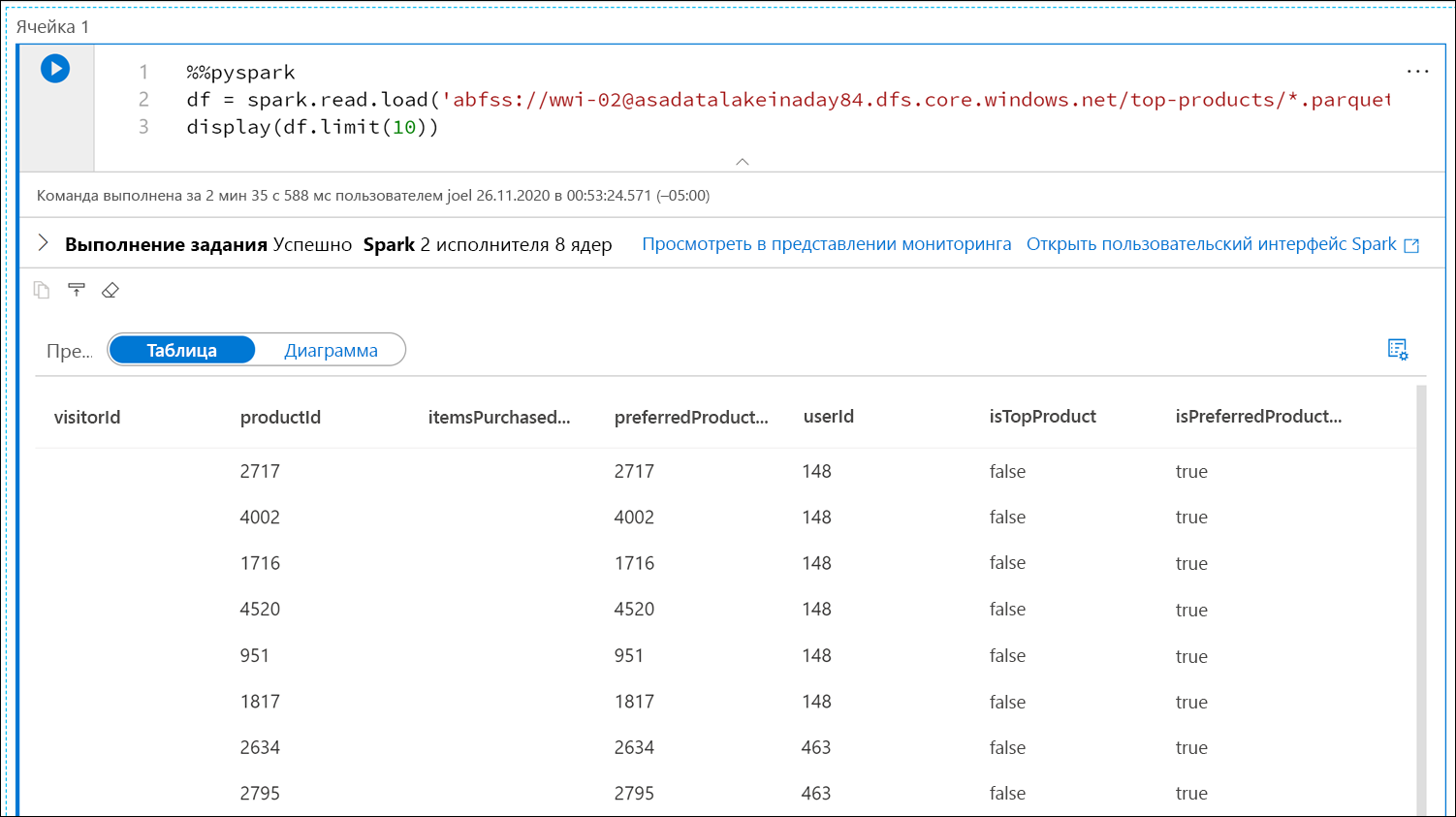Select productId cell 2717
The height and width of the screenshot is (817, 1456).
(260, 472)
